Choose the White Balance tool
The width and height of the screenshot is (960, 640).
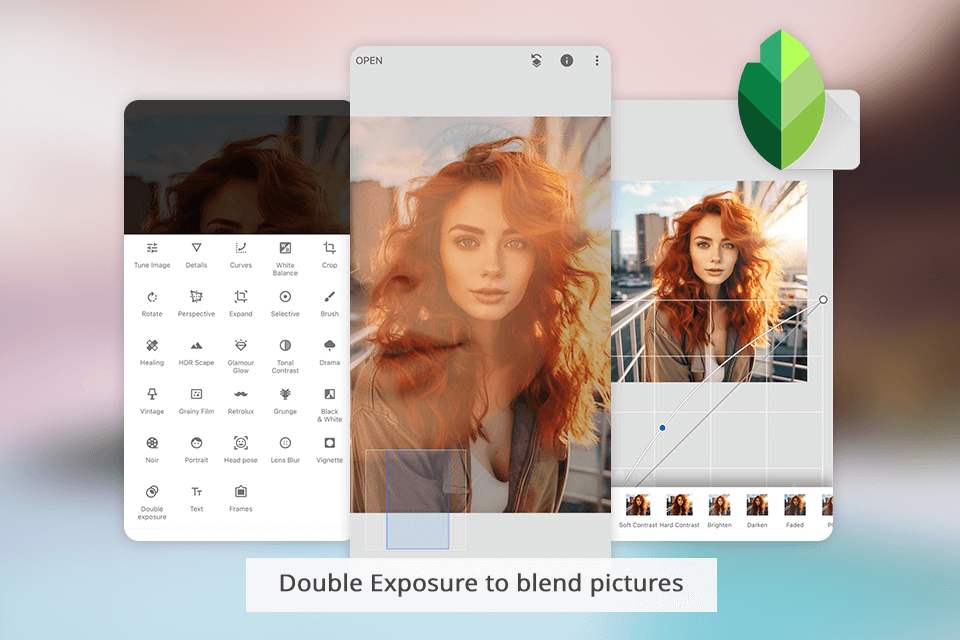click(285, 259)
